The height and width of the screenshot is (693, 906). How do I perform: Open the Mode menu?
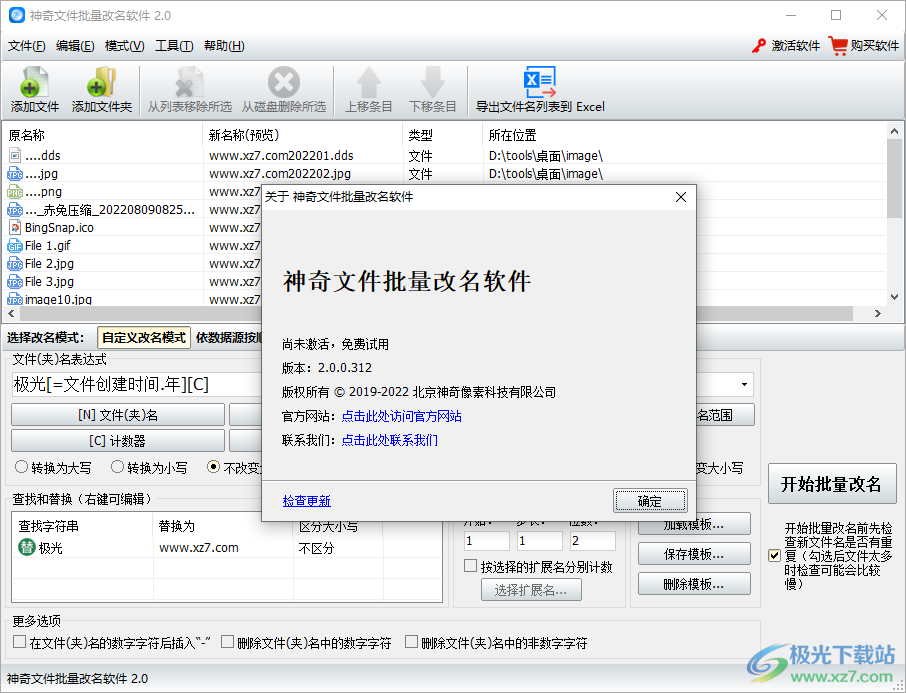click(x=124, y=46)
